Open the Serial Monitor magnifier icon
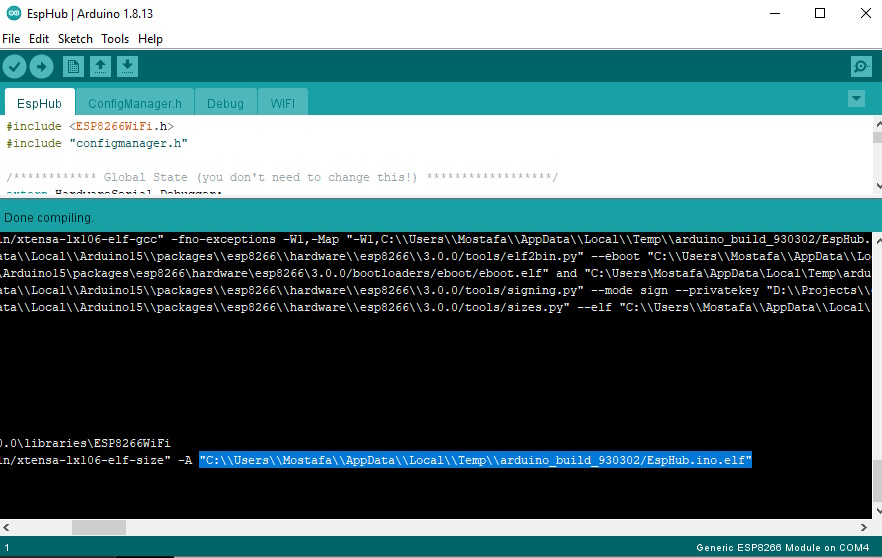The width and height of the screenshot is (882, 558). pos(861,67)
